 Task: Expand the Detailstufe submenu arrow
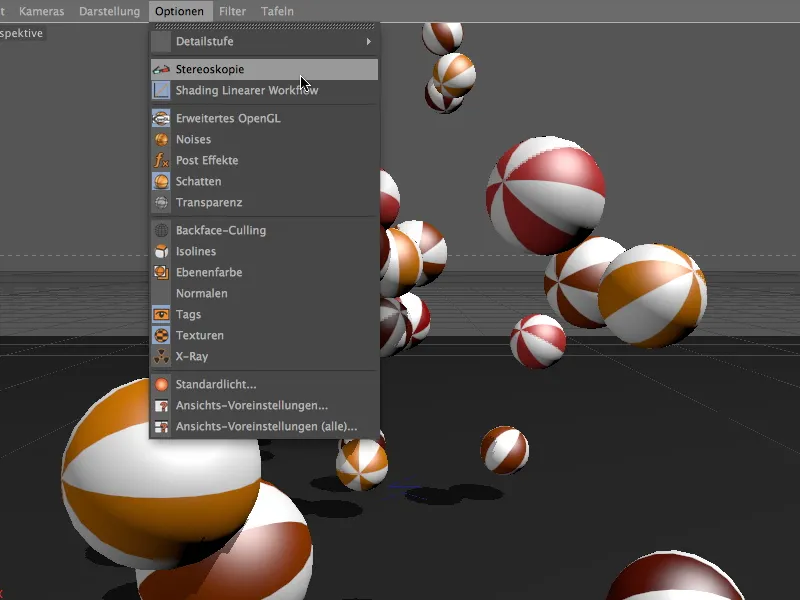pos(368,41)
